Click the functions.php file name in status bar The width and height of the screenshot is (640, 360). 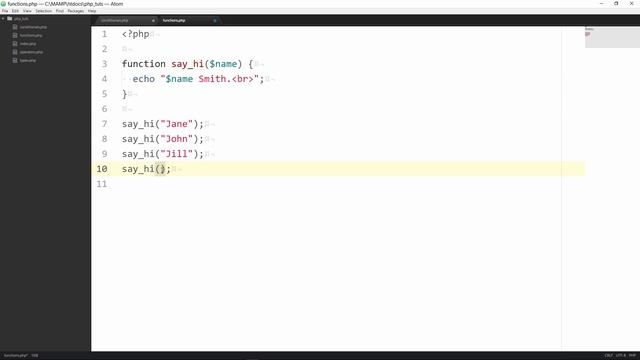point(16,356)
